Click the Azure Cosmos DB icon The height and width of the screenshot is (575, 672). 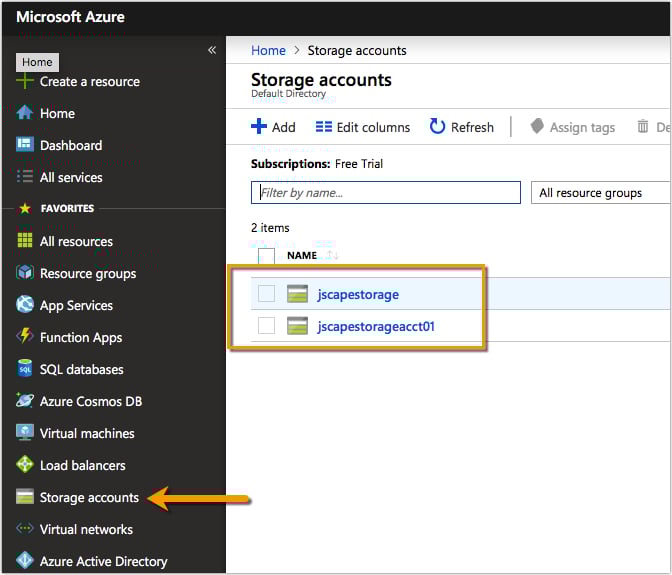[x=25, y=401]
